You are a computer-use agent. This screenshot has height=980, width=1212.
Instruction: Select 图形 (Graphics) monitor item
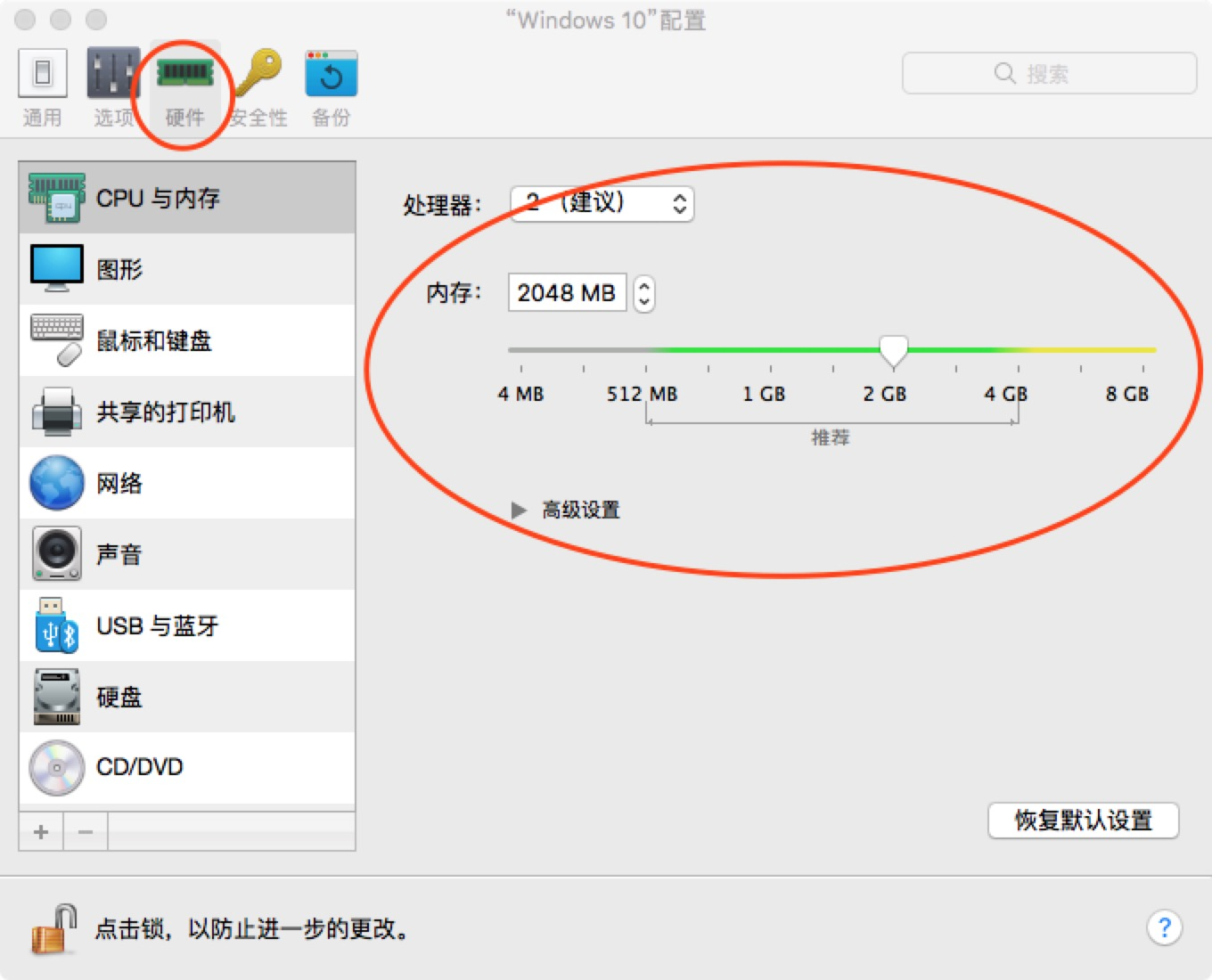pyautogui.click(x=187, y=269)
